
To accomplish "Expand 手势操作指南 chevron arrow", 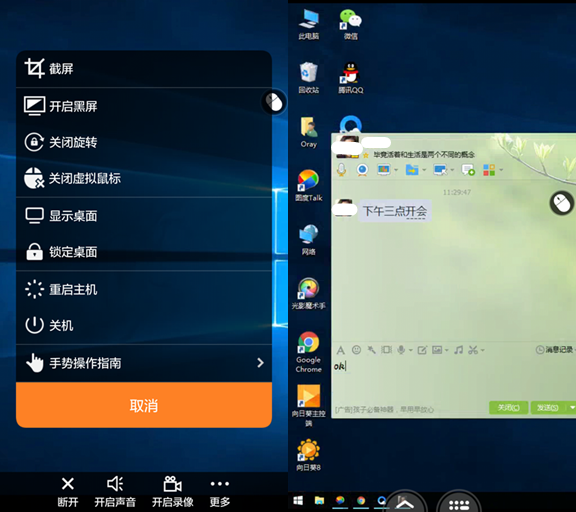I will coord(260,363).
